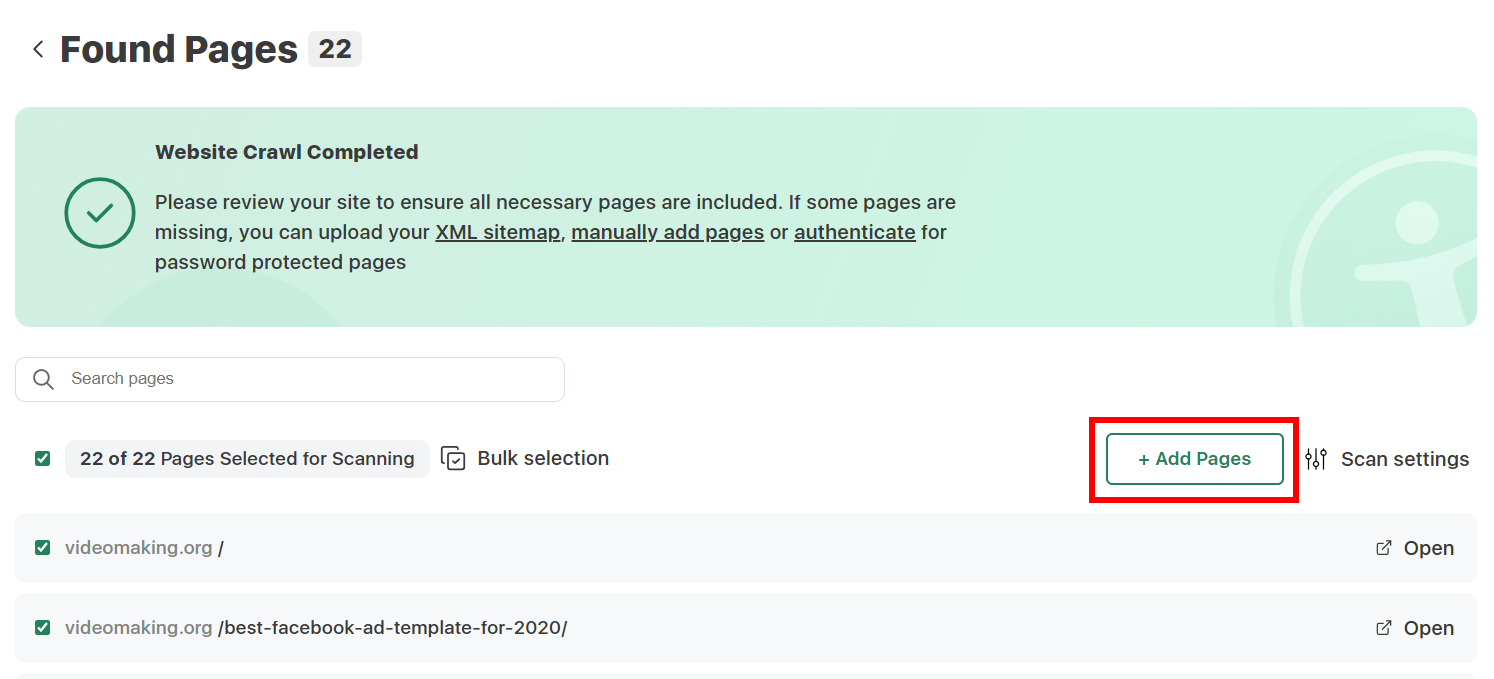
Task: Uncheck the best-facebook-ad-template-for-2020 page checkbox
Action: (41, 627)
